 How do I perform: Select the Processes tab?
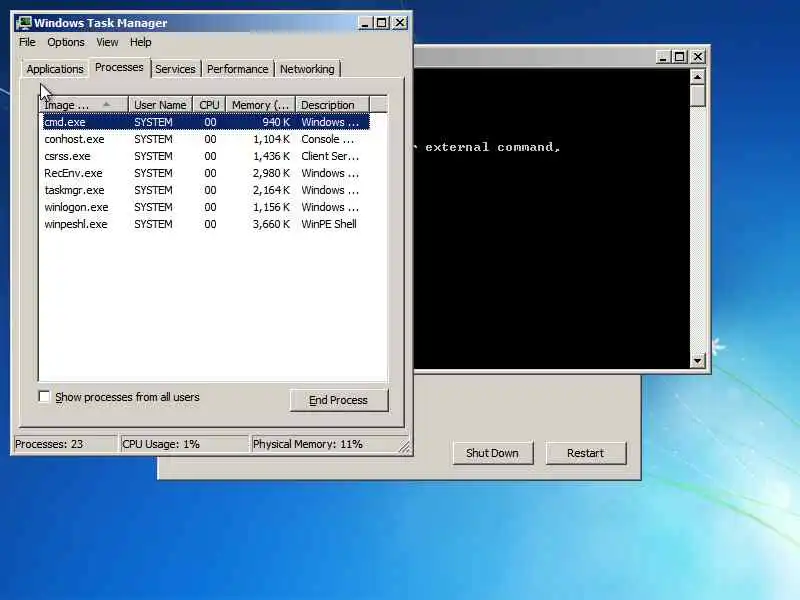[x=119, y=67]
